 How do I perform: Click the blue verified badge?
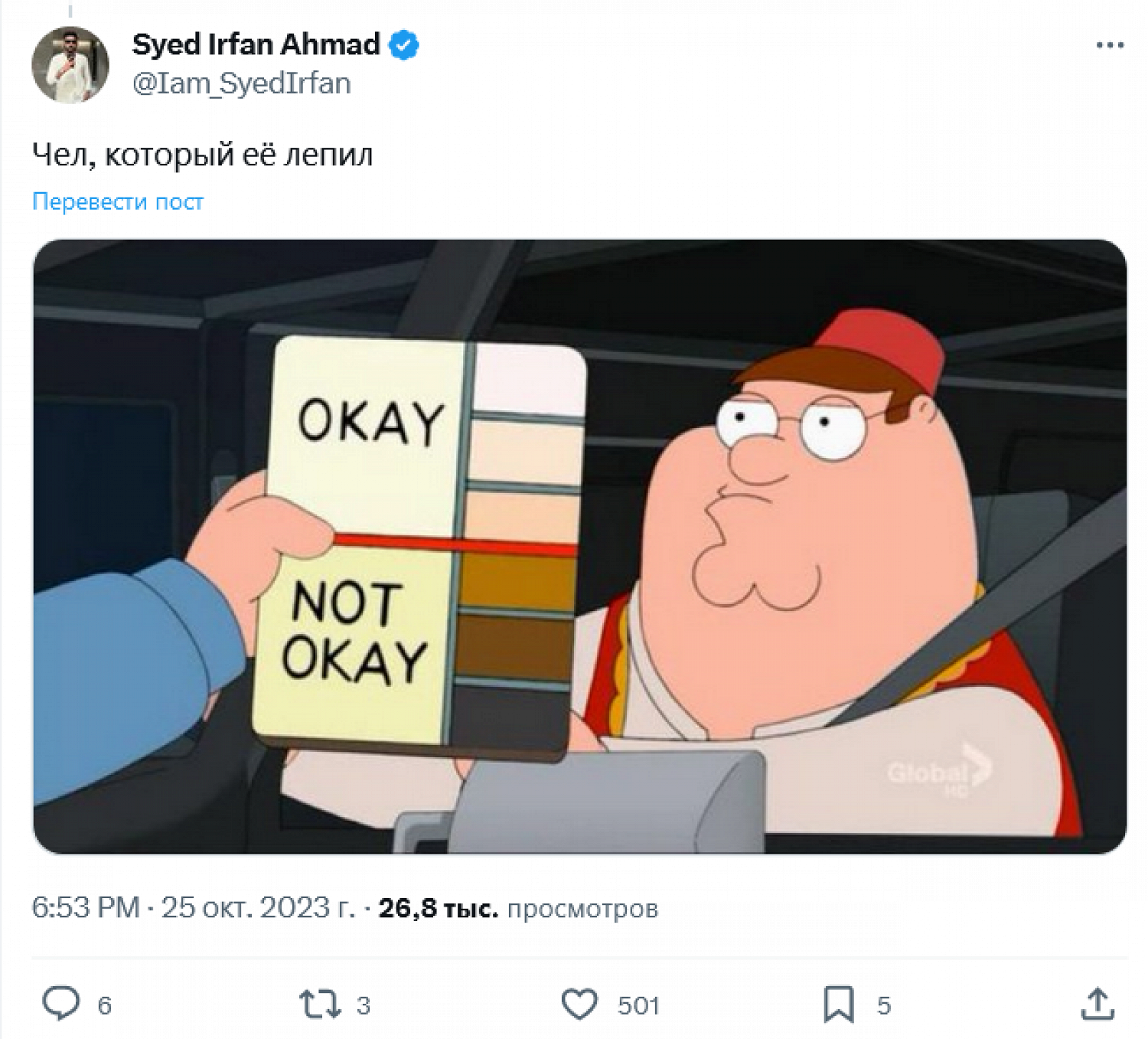click(x=404, y=45)
